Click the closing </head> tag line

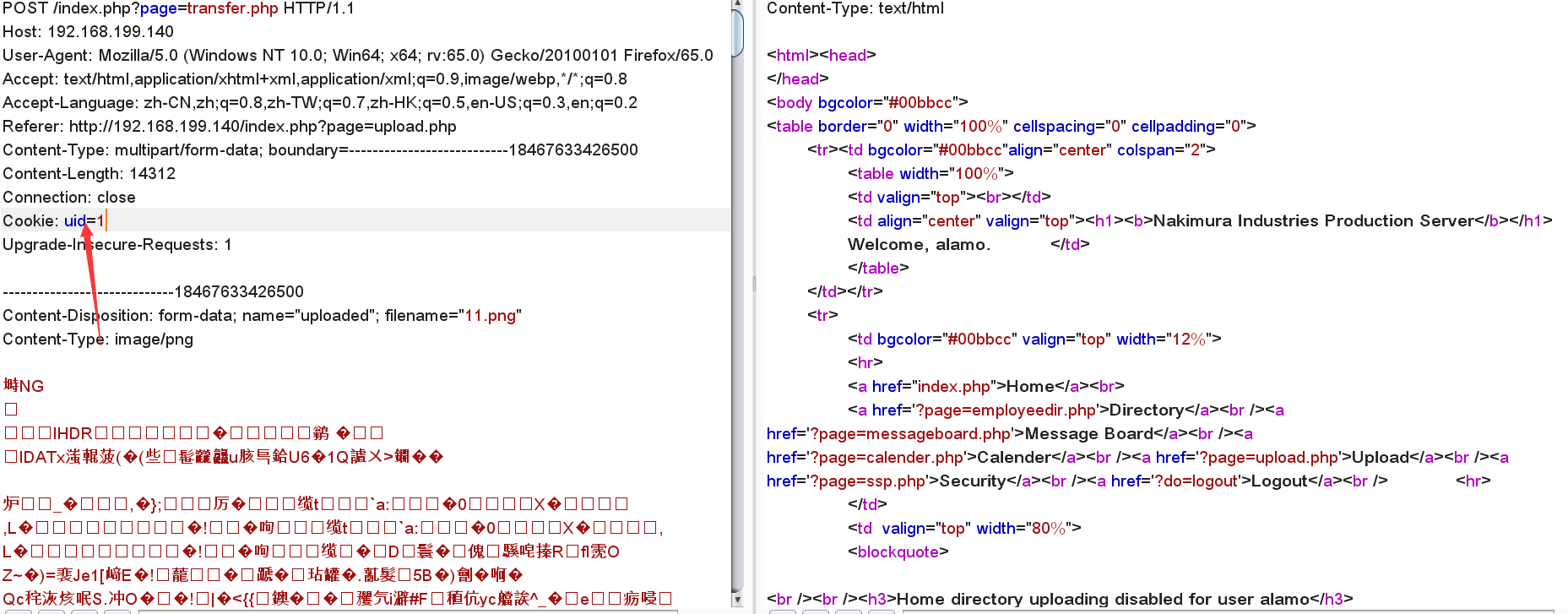[x=798, y=79]
